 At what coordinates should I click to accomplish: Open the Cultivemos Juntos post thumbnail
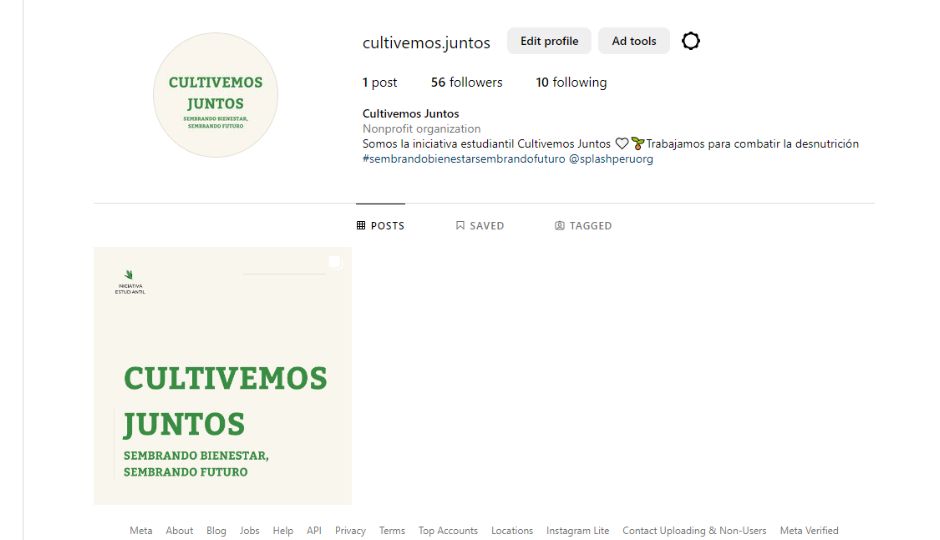point(223,376)
